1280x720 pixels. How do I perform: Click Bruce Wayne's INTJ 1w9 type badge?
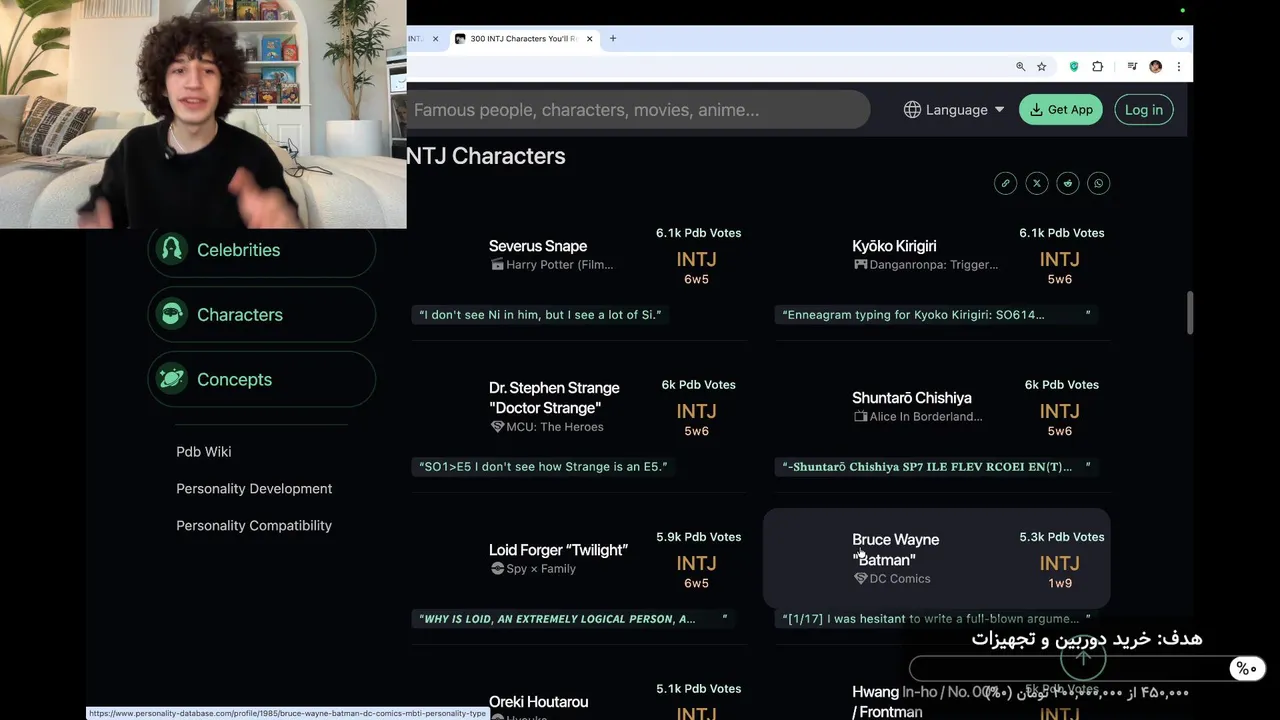click(x=1060, y=571)
